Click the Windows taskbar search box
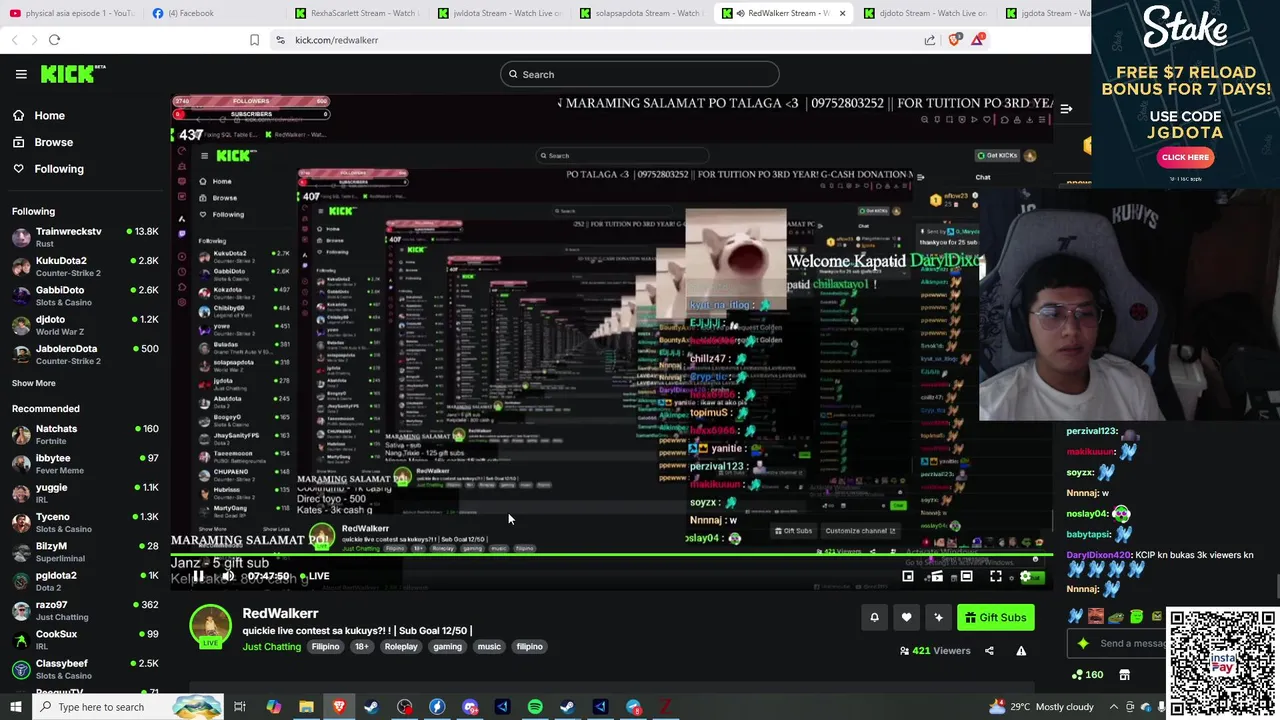Viewport: 1280px width, 720px height. 130,707
